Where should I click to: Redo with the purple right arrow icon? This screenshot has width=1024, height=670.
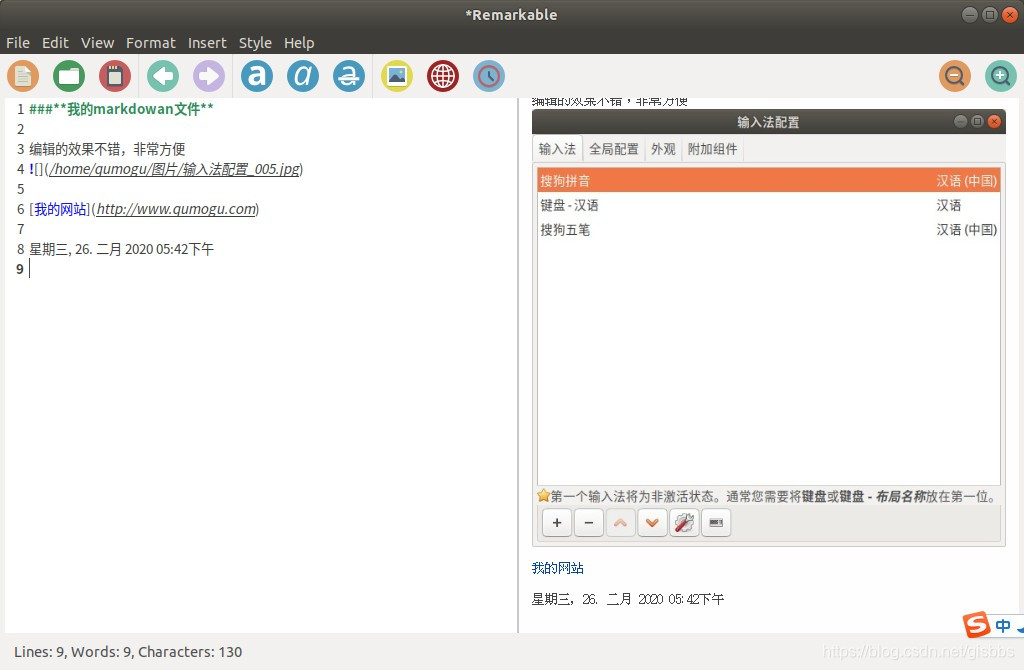click(x=209, y=76)
